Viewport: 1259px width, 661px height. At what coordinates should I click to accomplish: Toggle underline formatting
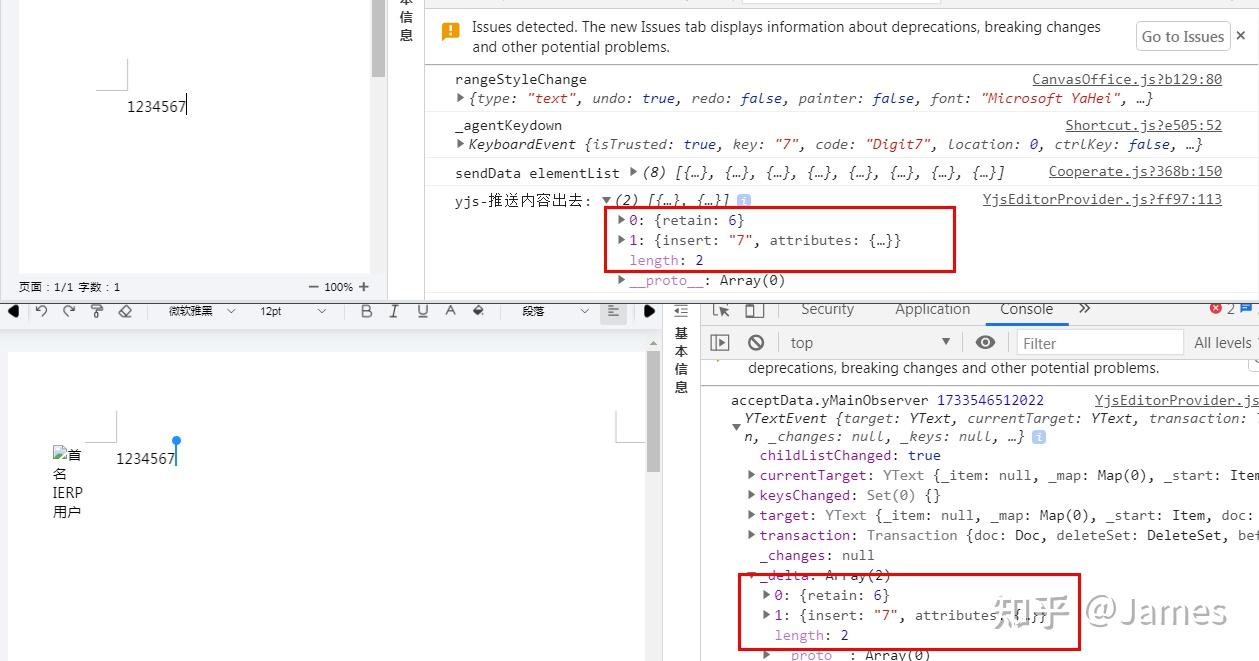[x=423, y=312]
